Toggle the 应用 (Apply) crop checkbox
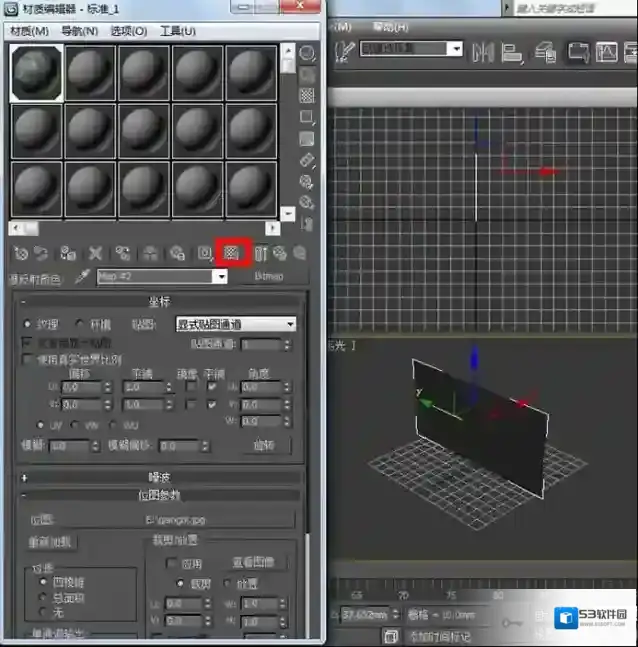The image size is (638, 647). (x=171, y=563)
